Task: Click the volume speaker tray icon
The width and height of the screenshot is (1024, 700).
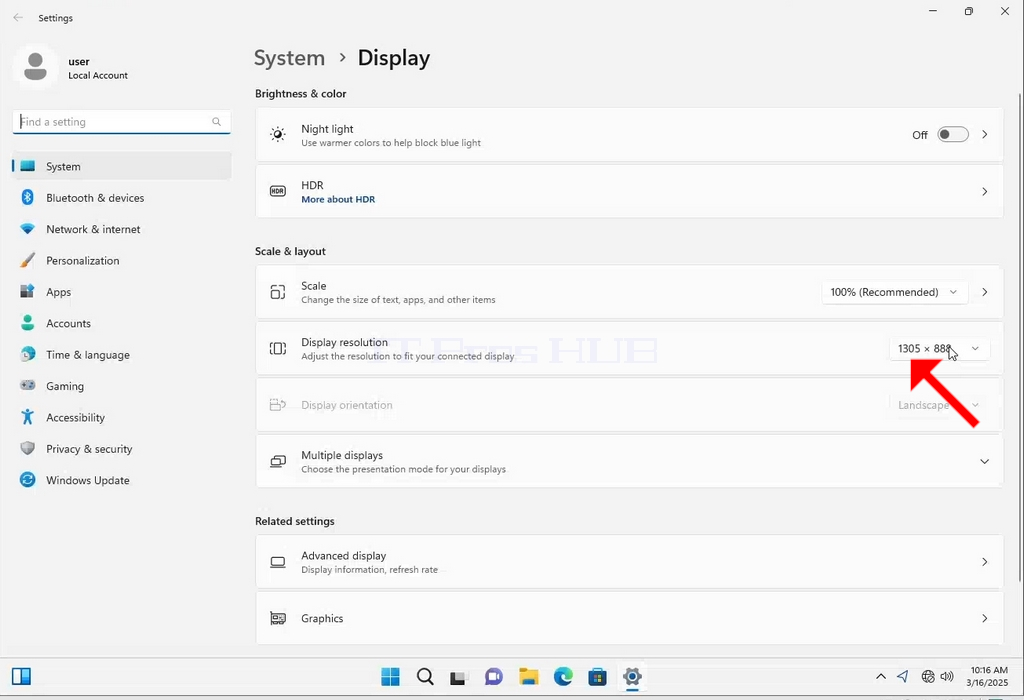Action: coord(947,676)
